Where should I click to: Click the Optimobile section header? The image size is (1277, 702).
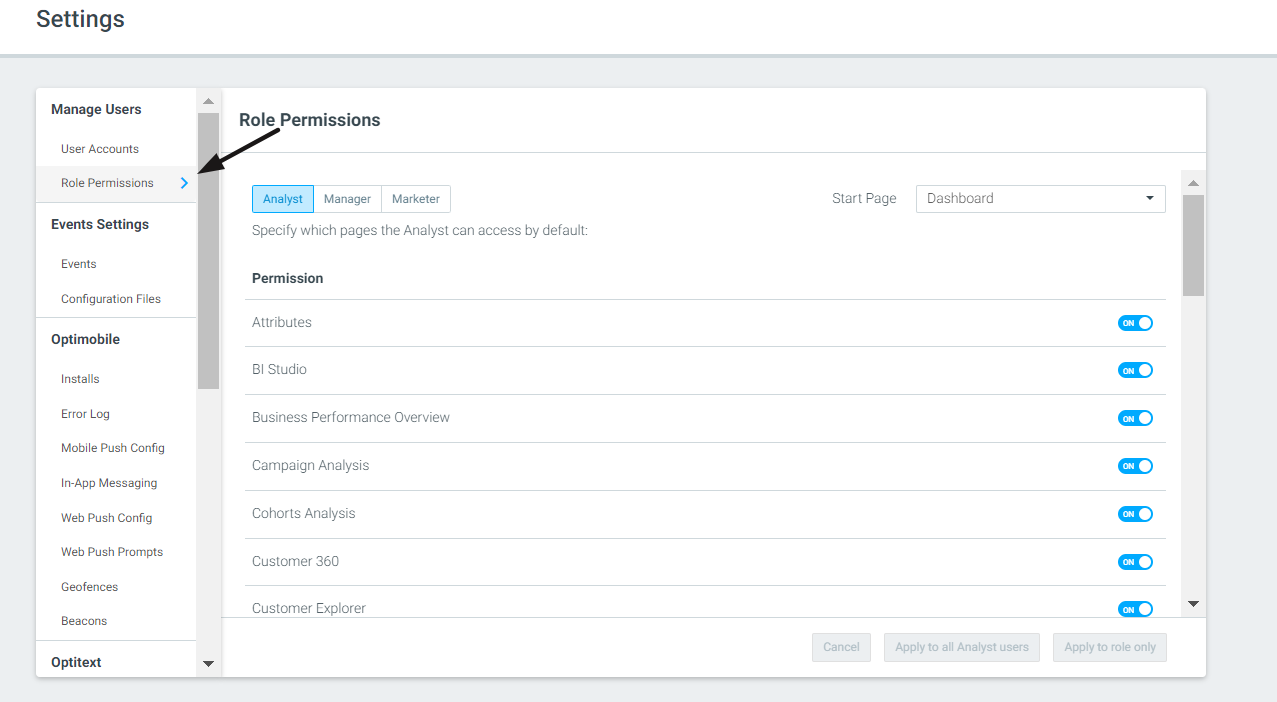85,339
